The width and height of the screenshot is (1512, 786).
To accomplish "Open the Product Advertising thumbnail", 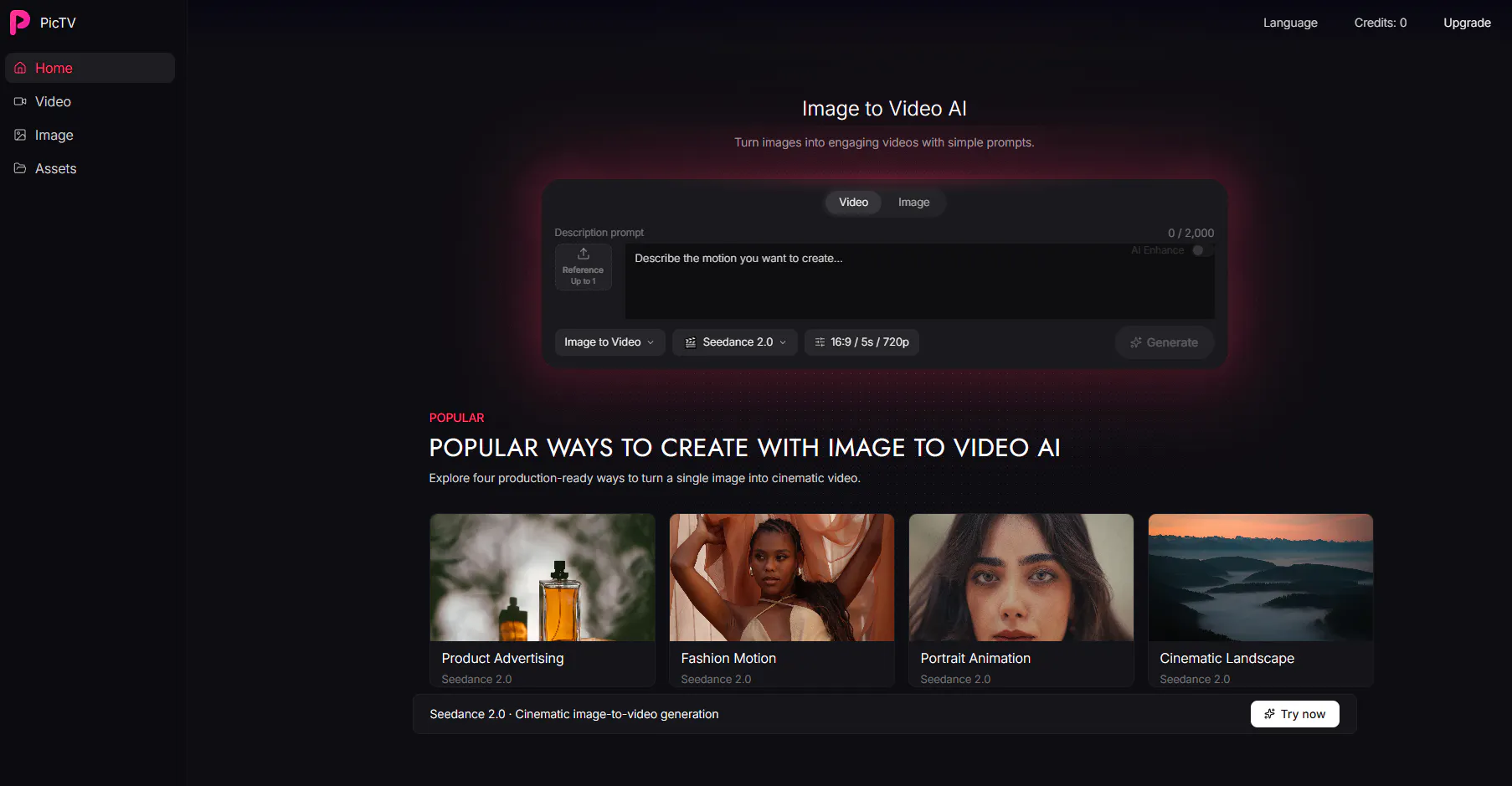I will tap(543, 578).
